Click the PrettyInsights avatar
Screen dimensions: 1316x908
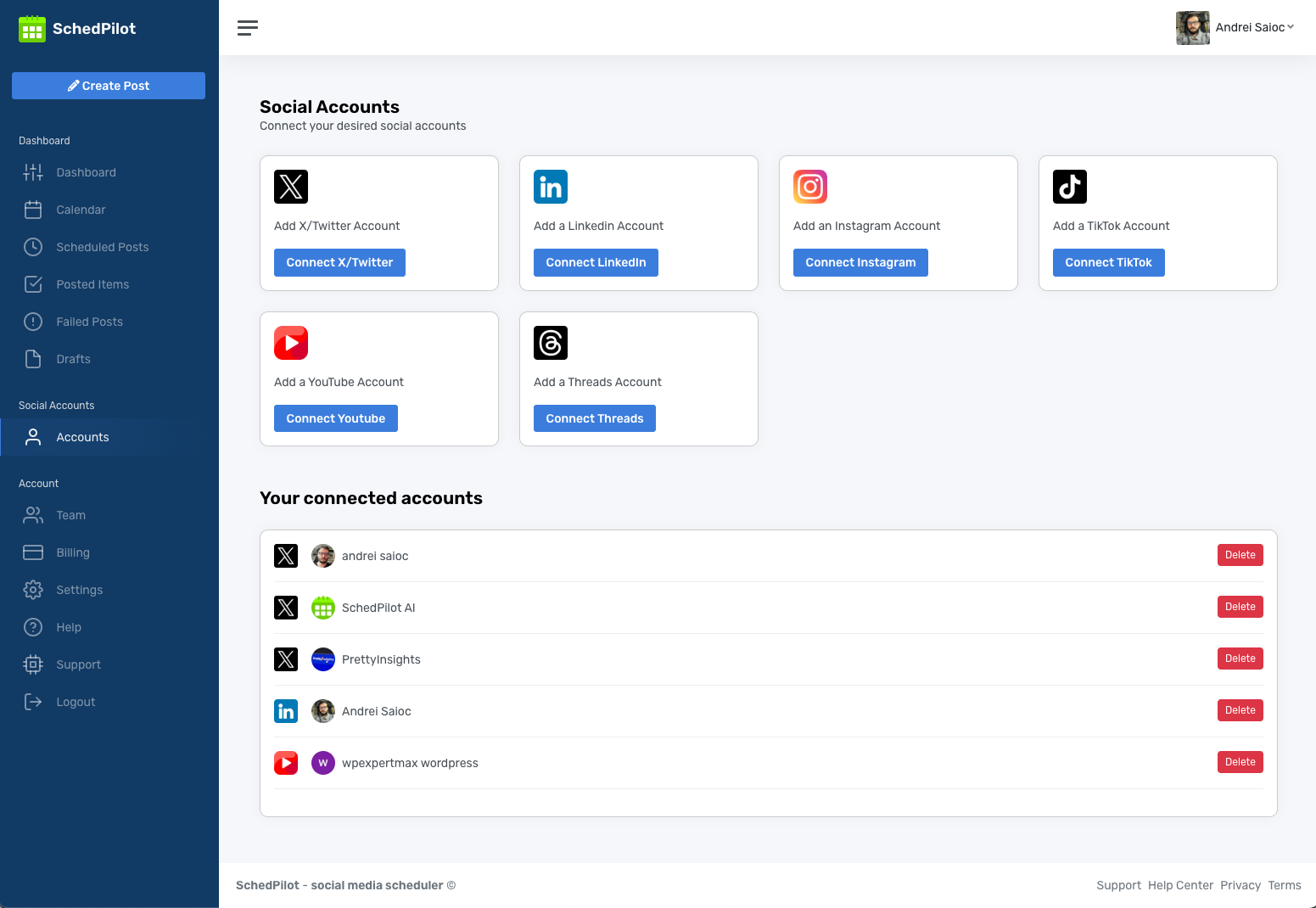click(323, 659)
